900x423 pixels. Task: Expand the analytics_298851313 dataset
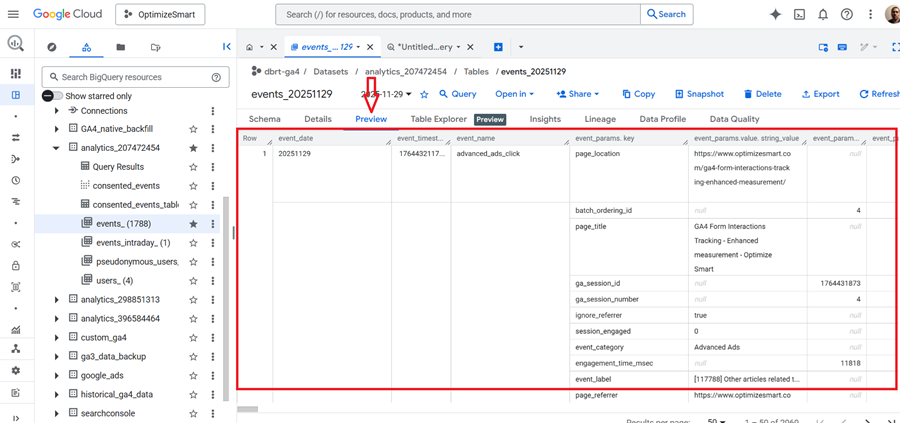[56, 300]
